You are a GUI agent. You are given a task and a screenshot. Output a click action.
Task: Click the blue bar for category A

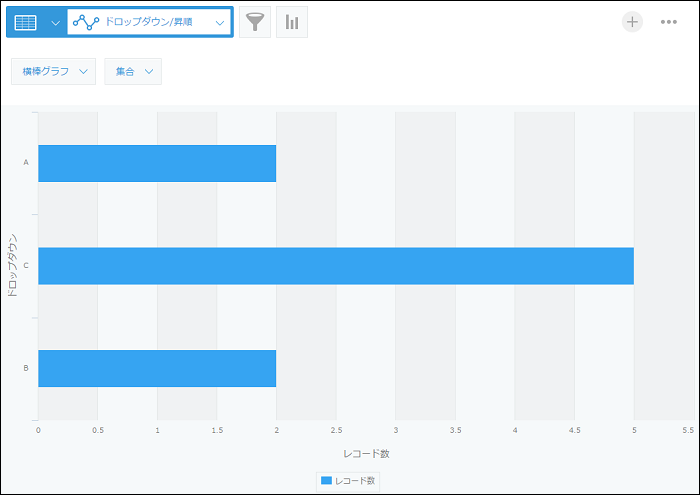tap(156, 163)
